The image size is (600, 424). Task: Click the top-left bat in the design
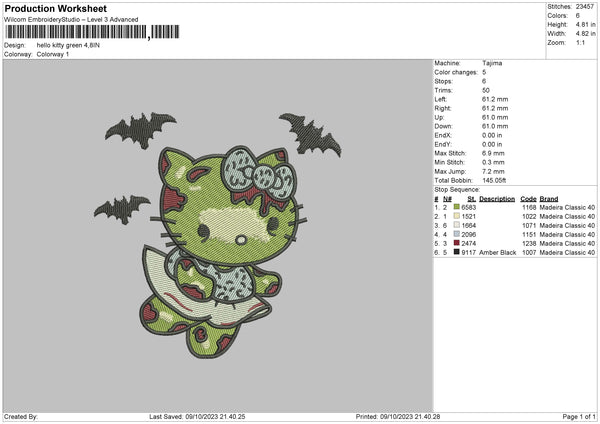point(140,130)
